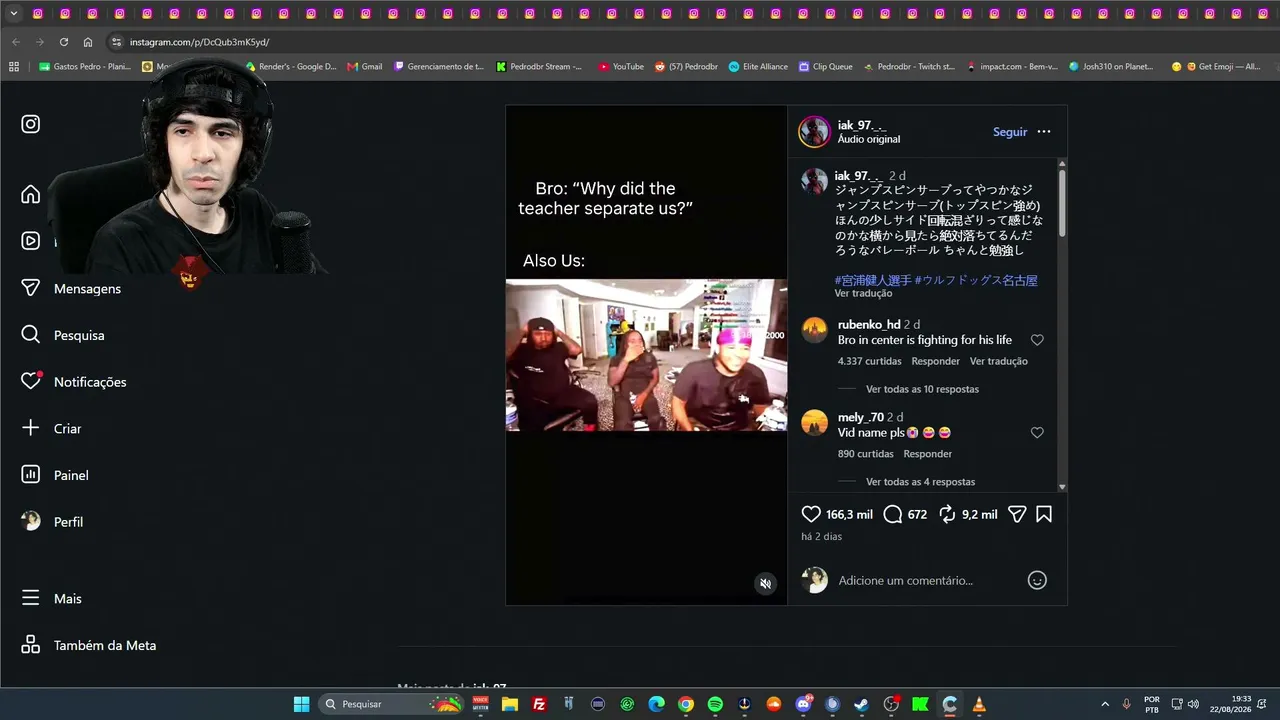Open VLC media player from taskbar
This screenshot has height=720, width=1280.
[x=979, y=704]
